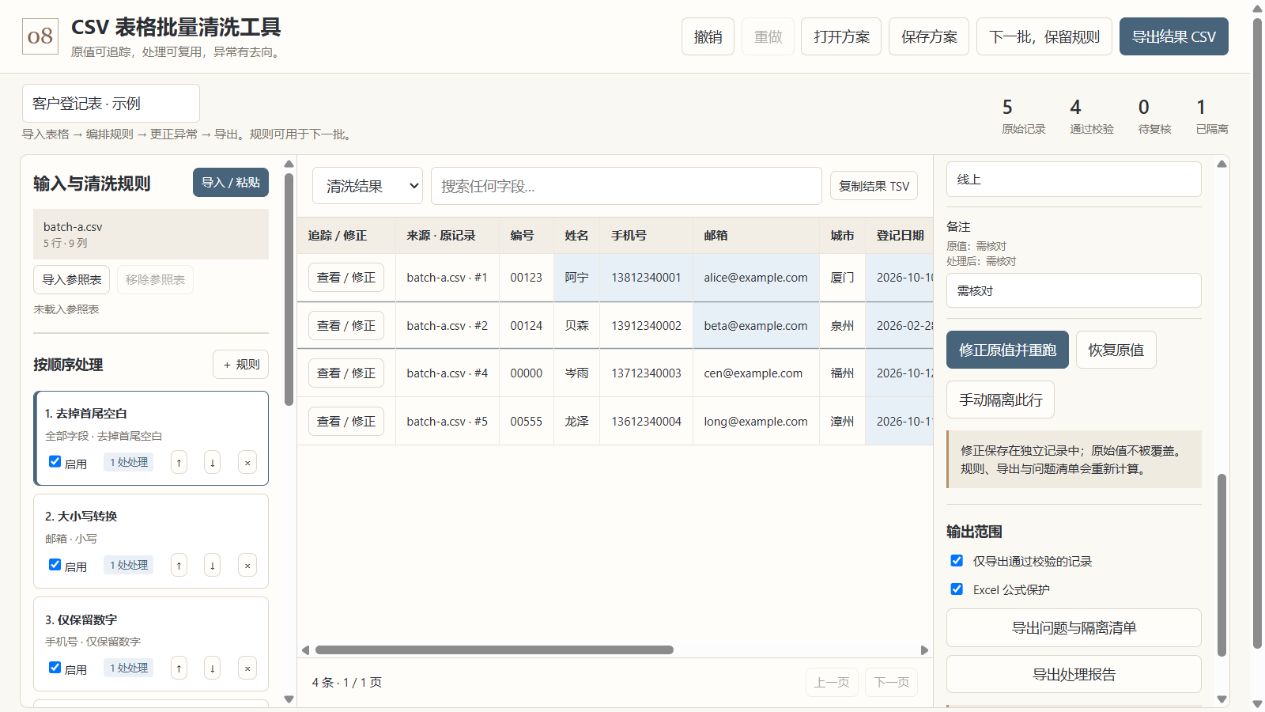The width and height of the screenshot is (1265, 712).
Task: Click the field showing 线上
Action: click(x=1074, y=180)
